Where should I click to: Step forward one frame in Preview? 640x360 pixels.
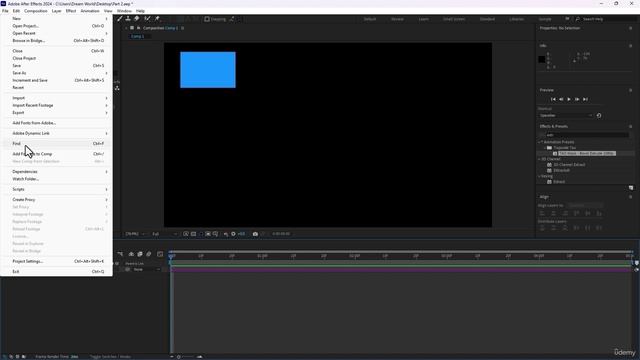[577, 99]
